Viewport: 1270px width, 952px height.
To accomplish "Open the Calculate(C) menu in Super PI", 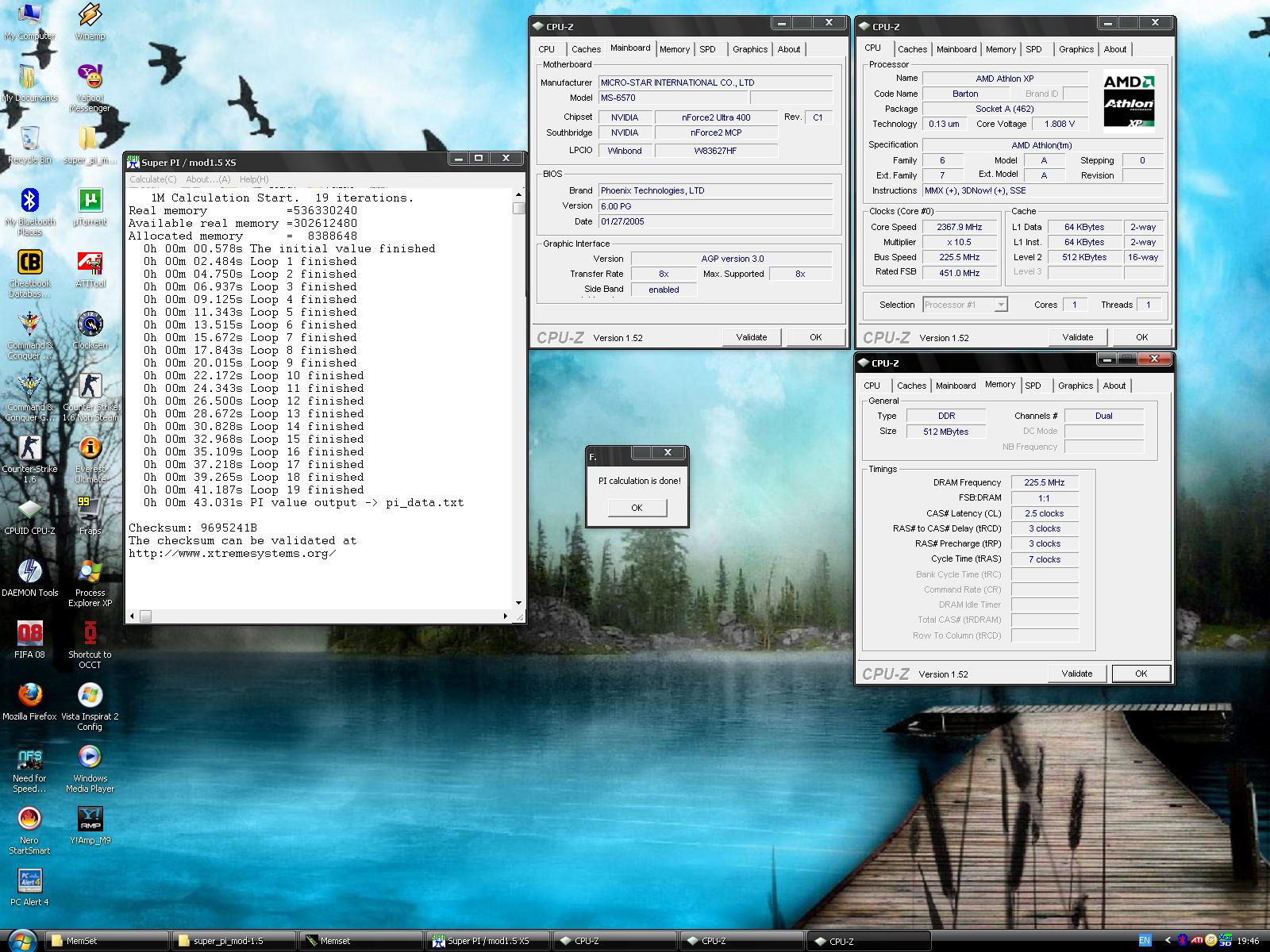I will pyautogui.click(x=153, y=179).
